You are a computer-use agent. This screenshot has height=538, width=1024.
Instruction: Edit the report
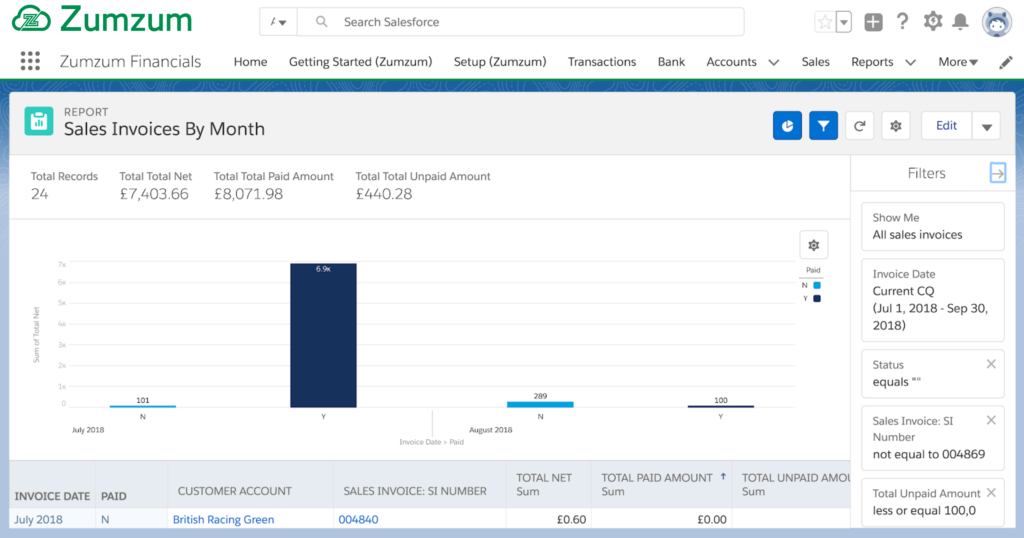click(946, 125)
